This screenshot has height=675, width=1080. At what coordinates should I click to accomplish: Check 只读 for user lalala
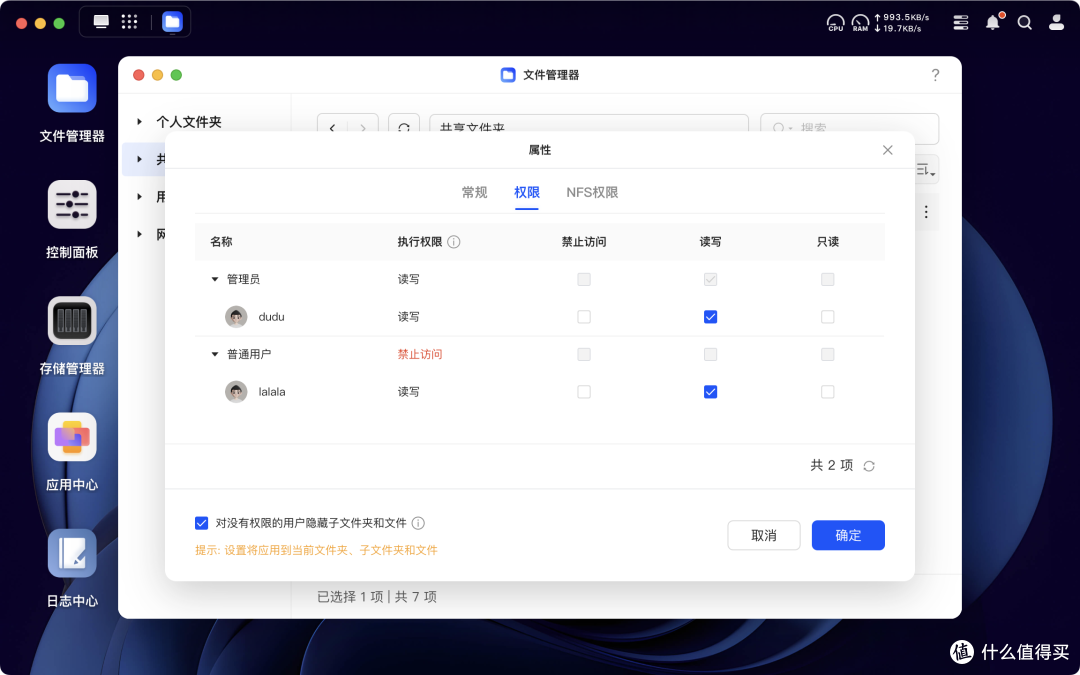click(x=828, y=392)
